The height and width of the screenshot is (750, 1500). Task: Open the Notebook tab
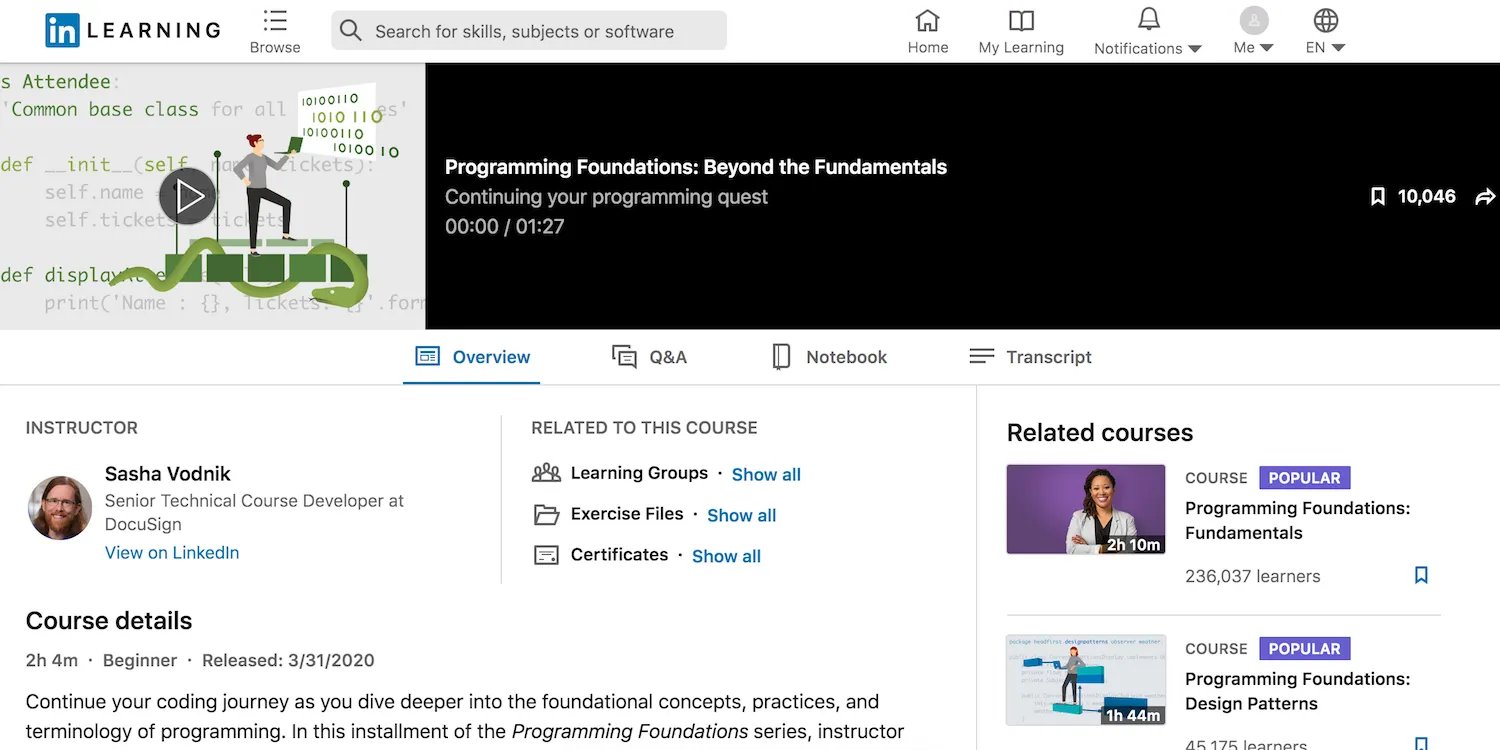(x=829, y=357)
